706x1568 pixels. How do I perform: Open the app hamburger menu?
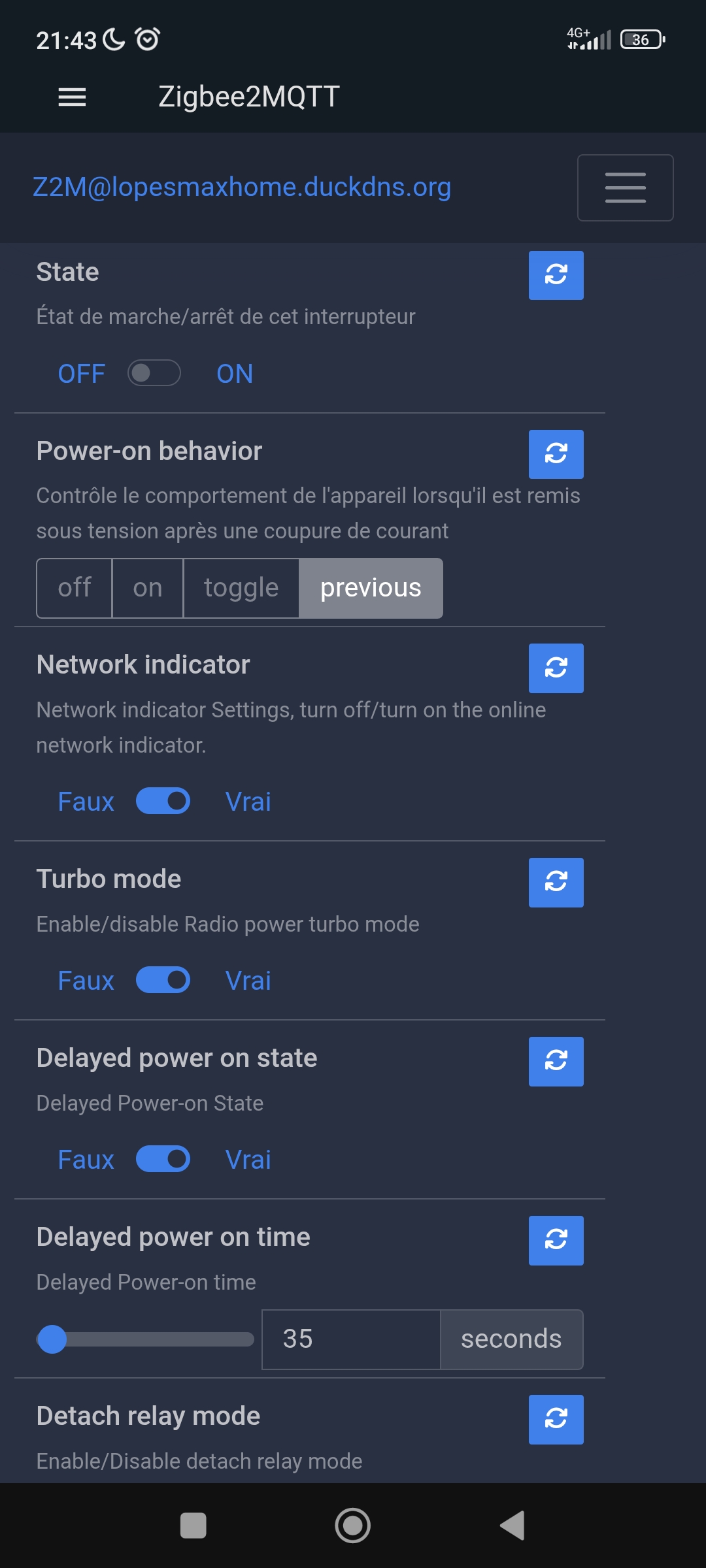tap(72, 97)
